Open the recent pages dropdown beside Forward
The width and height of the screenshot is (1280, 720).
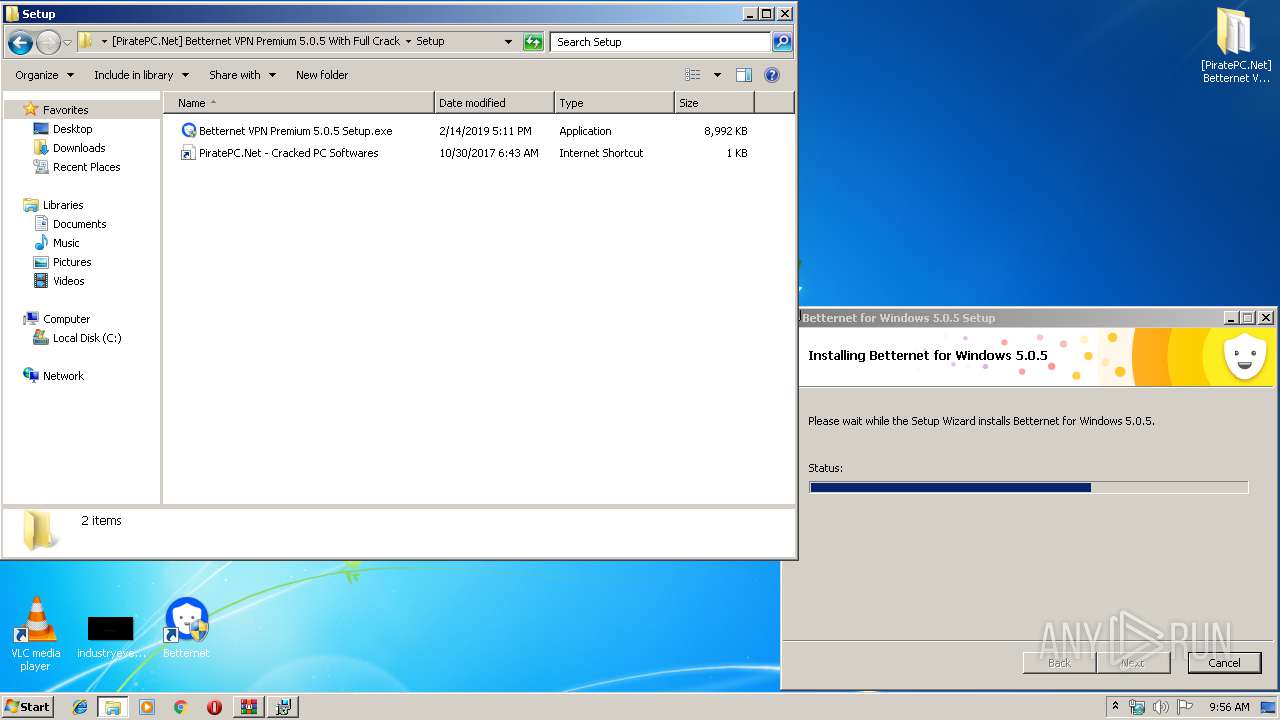(x=67, y=42)
